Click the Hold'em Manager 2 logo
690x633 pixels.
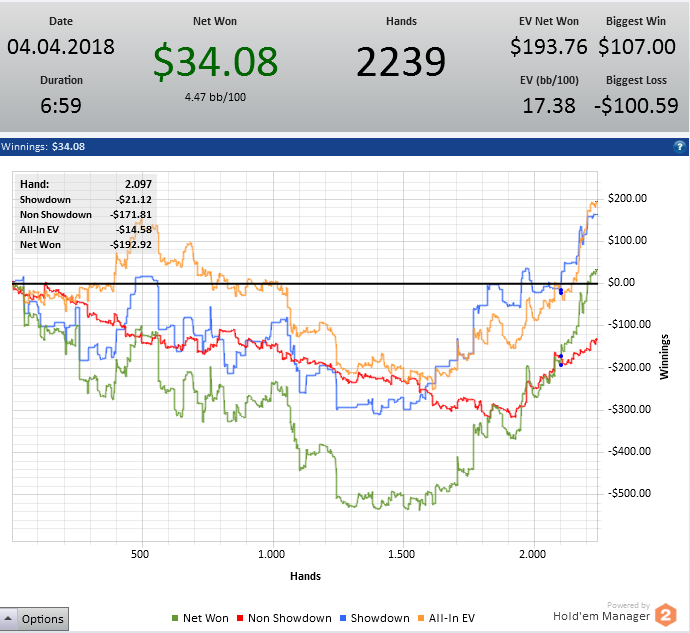click(x=665, y=615)
